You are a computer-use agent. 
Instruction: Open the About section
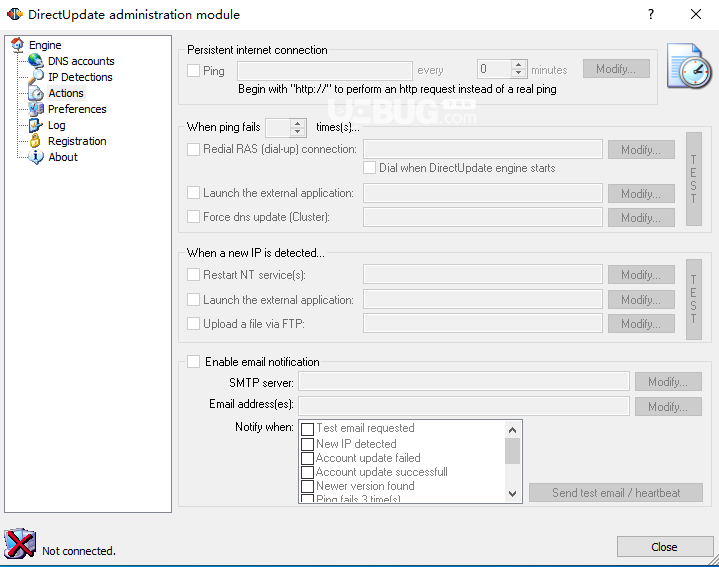pyautogui.click(x=63, y=157)
